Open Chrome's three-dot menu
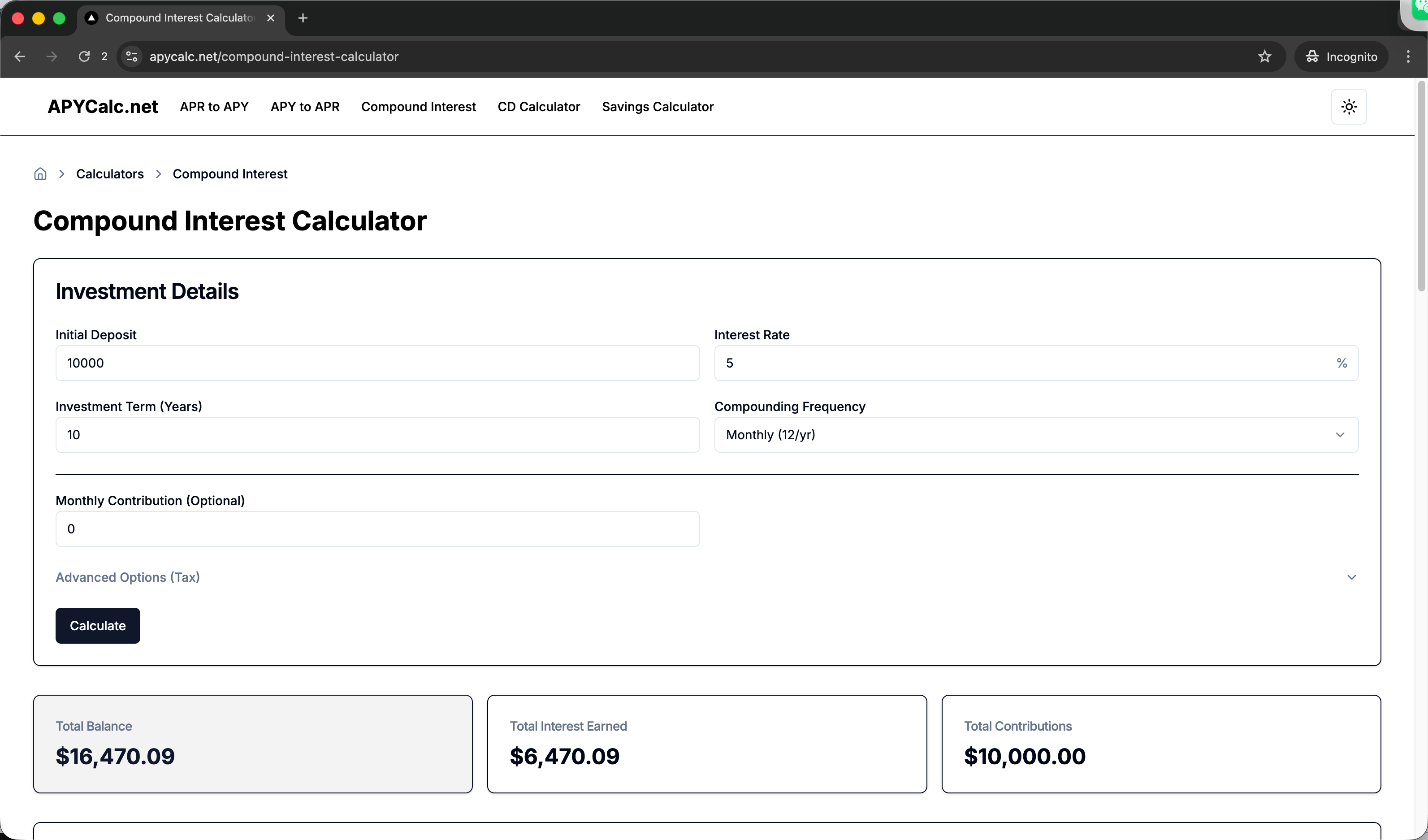The height and width of the screenshot is (840, 1428). [1409, 56]
